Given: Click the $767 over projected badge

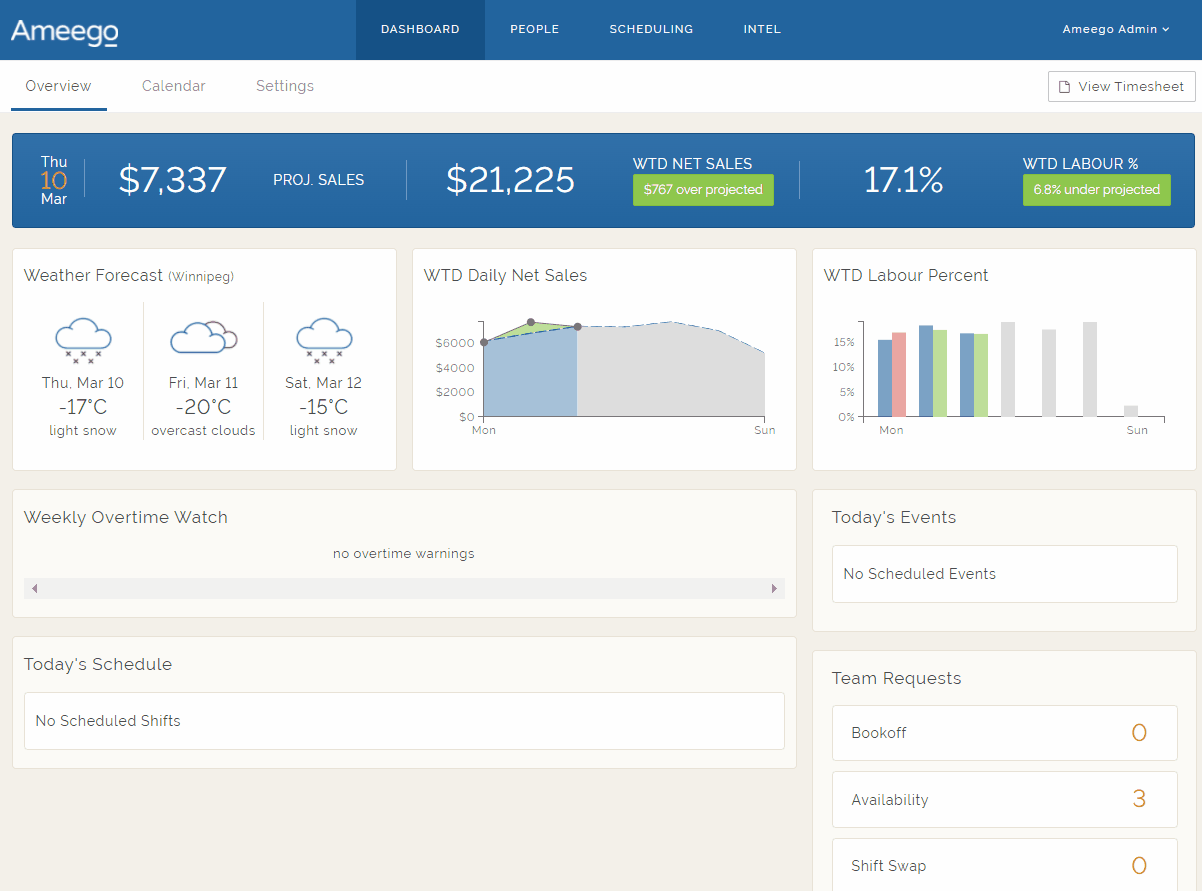Looking at the screenshot, I should click(x=703, y=190).
